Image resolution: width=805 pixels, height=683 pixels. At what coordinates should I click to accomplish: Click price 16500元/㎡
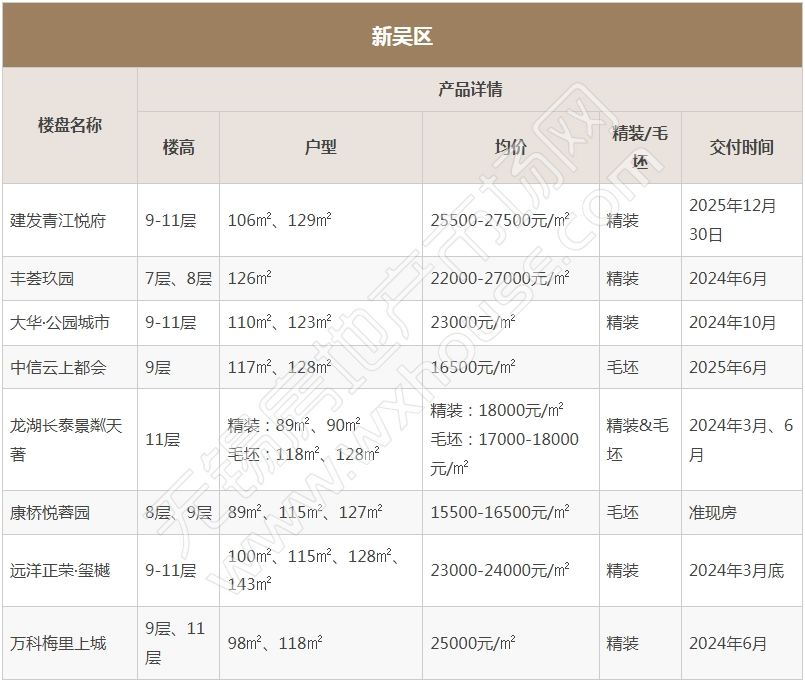coord(472,367)
